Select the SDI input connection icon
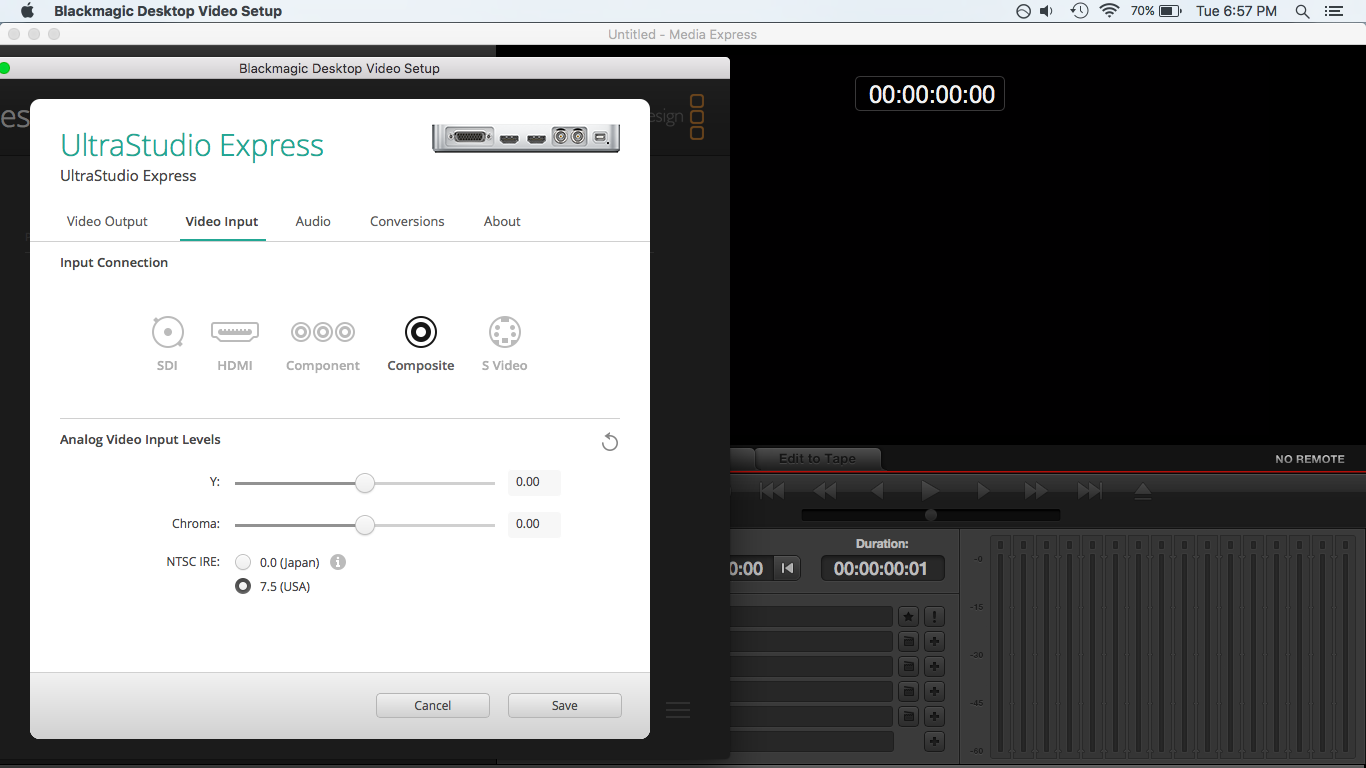 tap(167, 332)
